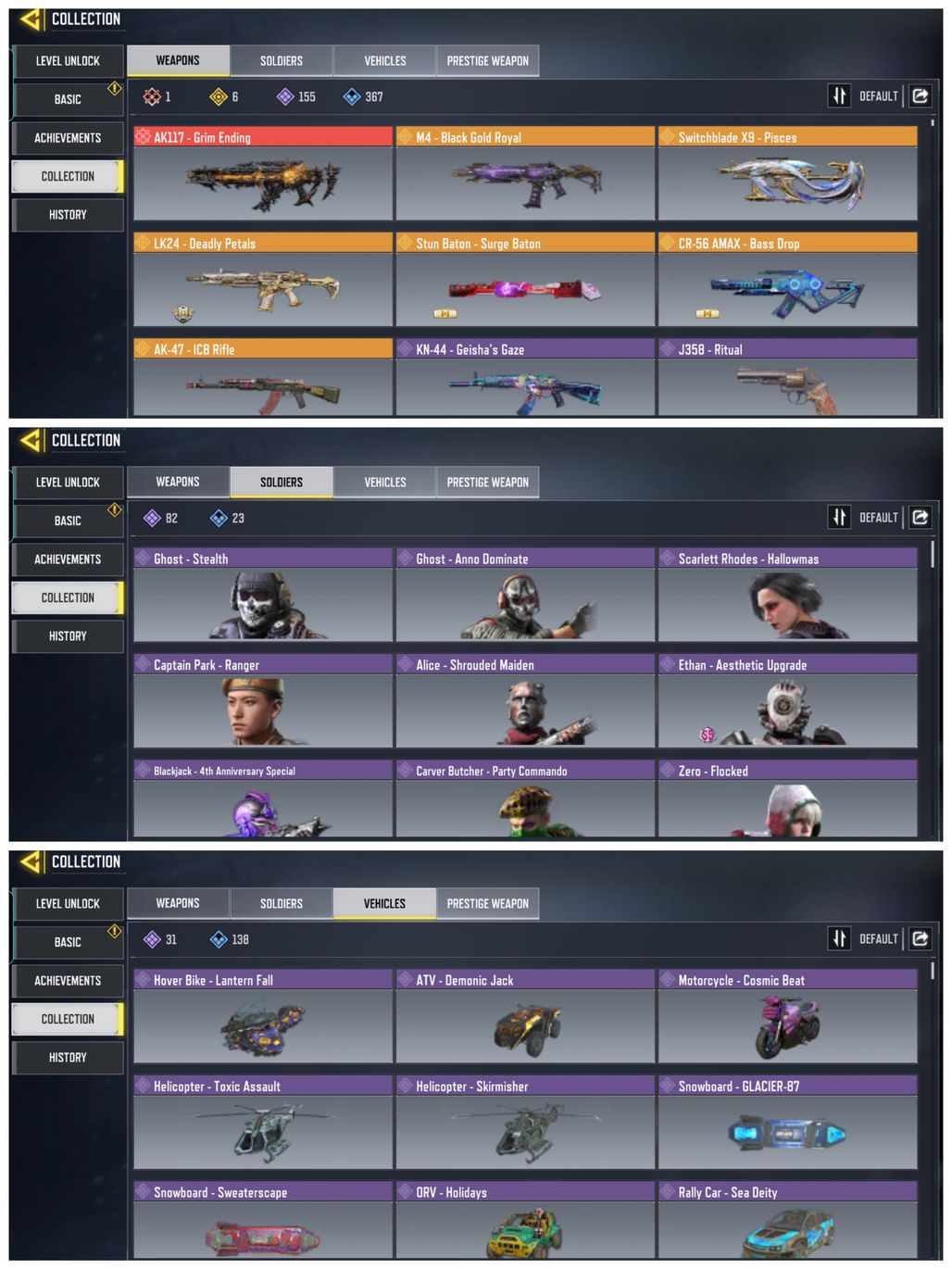
Task: Select the AK117 - Grim Ending weapon card
Action: [x=263, y=173]
